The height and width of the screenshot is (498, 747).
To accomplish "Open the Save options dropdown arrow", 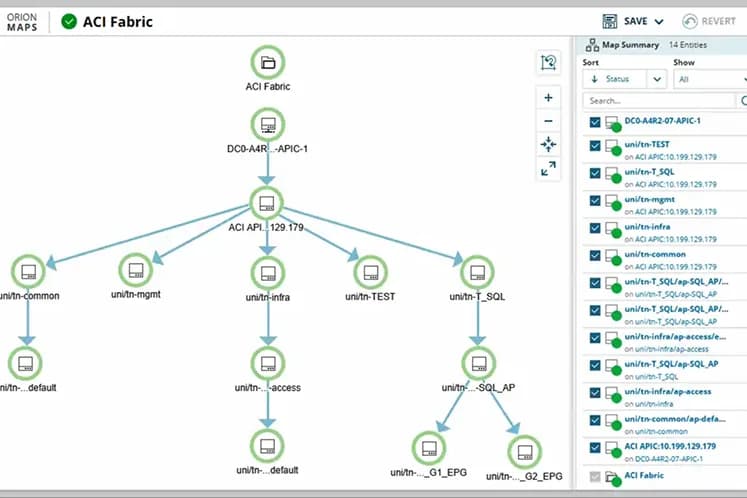I will click(659, 21).
